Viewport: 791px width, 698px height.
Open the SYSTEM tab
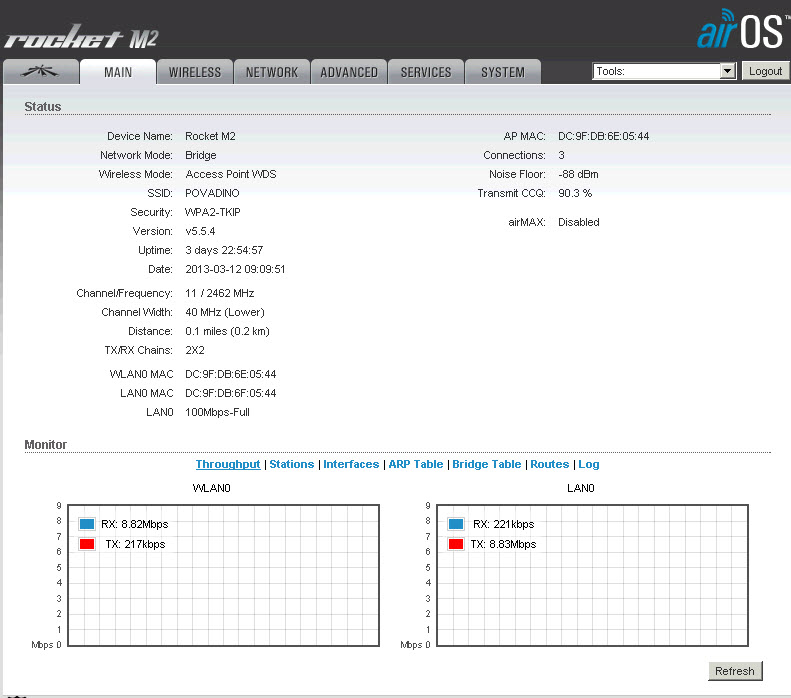[x=503, y=72]
